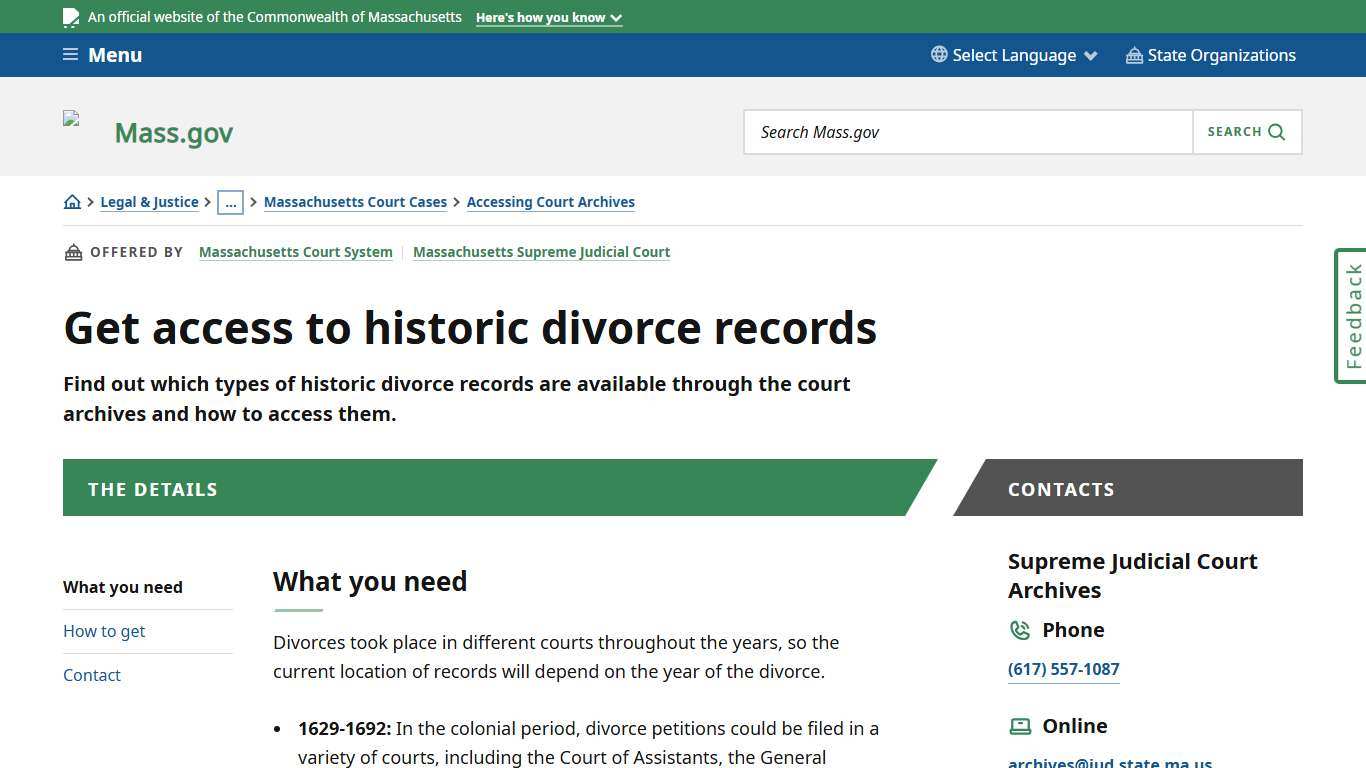1366x768 pixels.
Task: Switch to the CONTACTS section header
Action: pos(1061,489)
